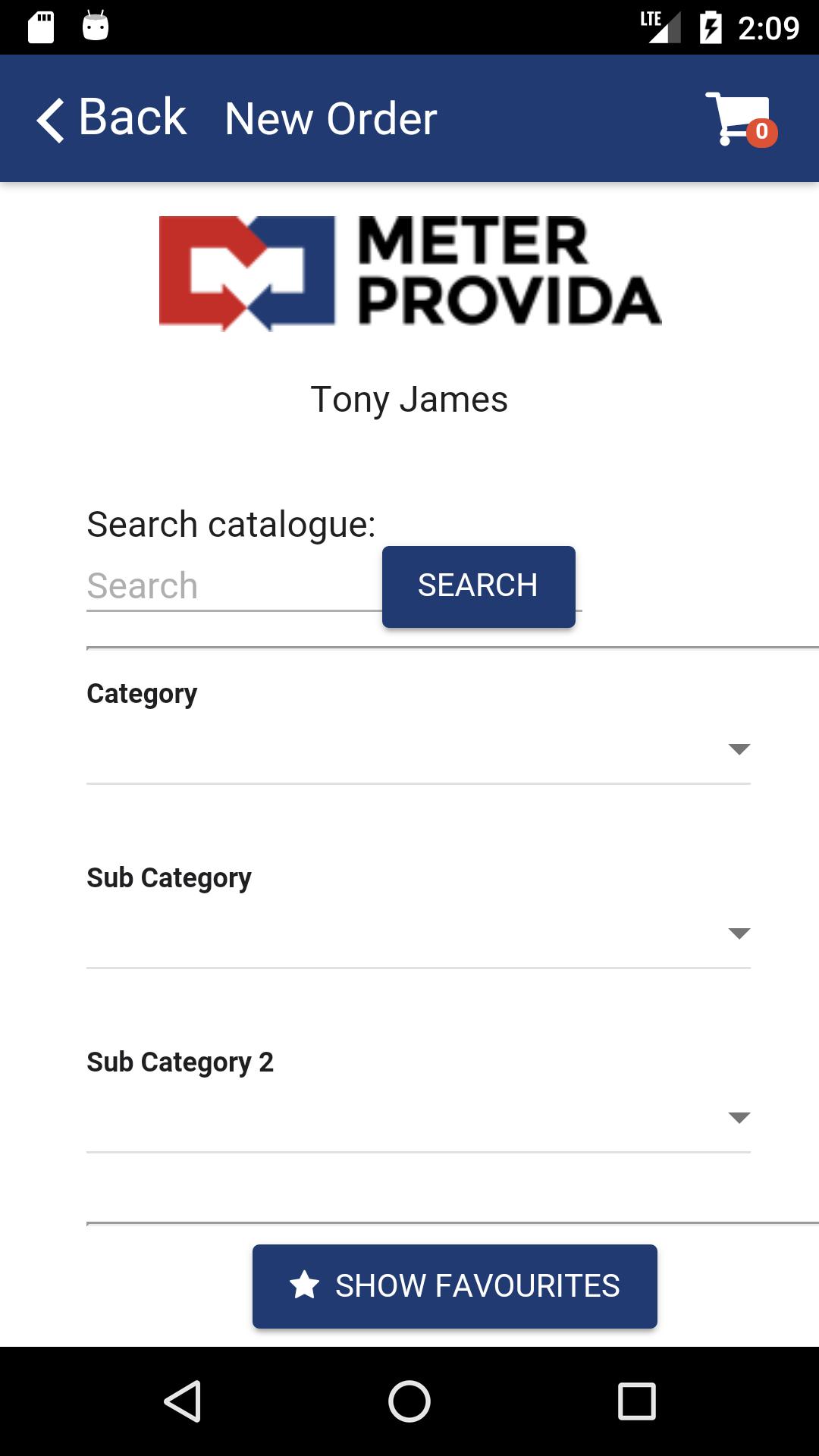Screen dimensions: 819x1456
Task: Tap the red cart count badge
Action: click(761, 132)
